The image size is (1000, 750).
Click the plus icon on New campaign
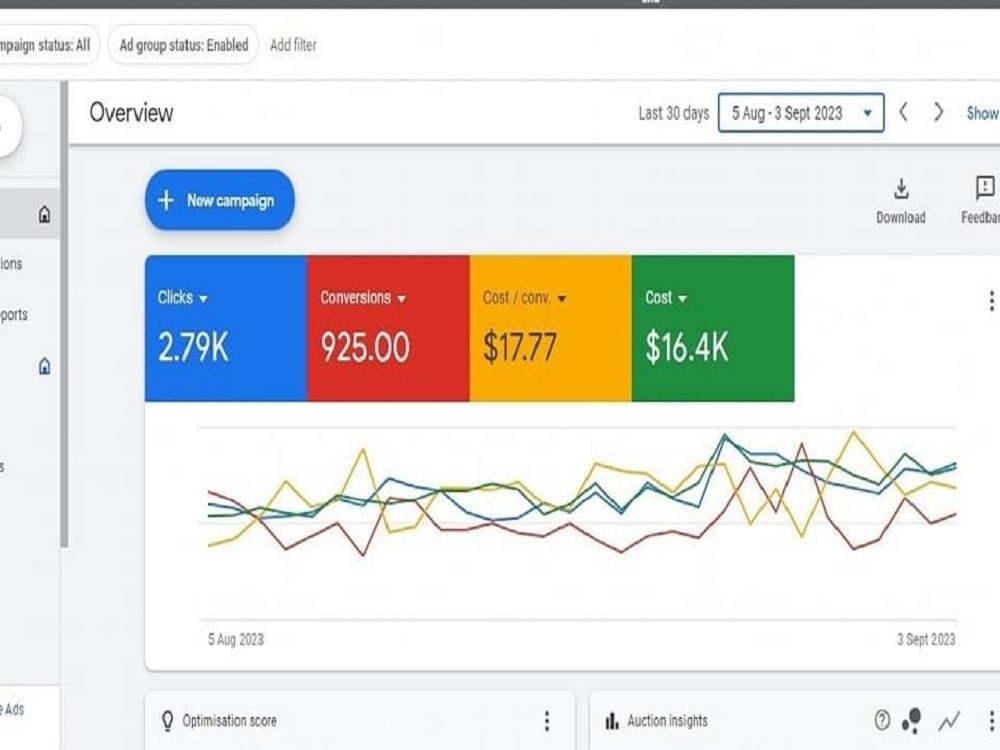166,200
